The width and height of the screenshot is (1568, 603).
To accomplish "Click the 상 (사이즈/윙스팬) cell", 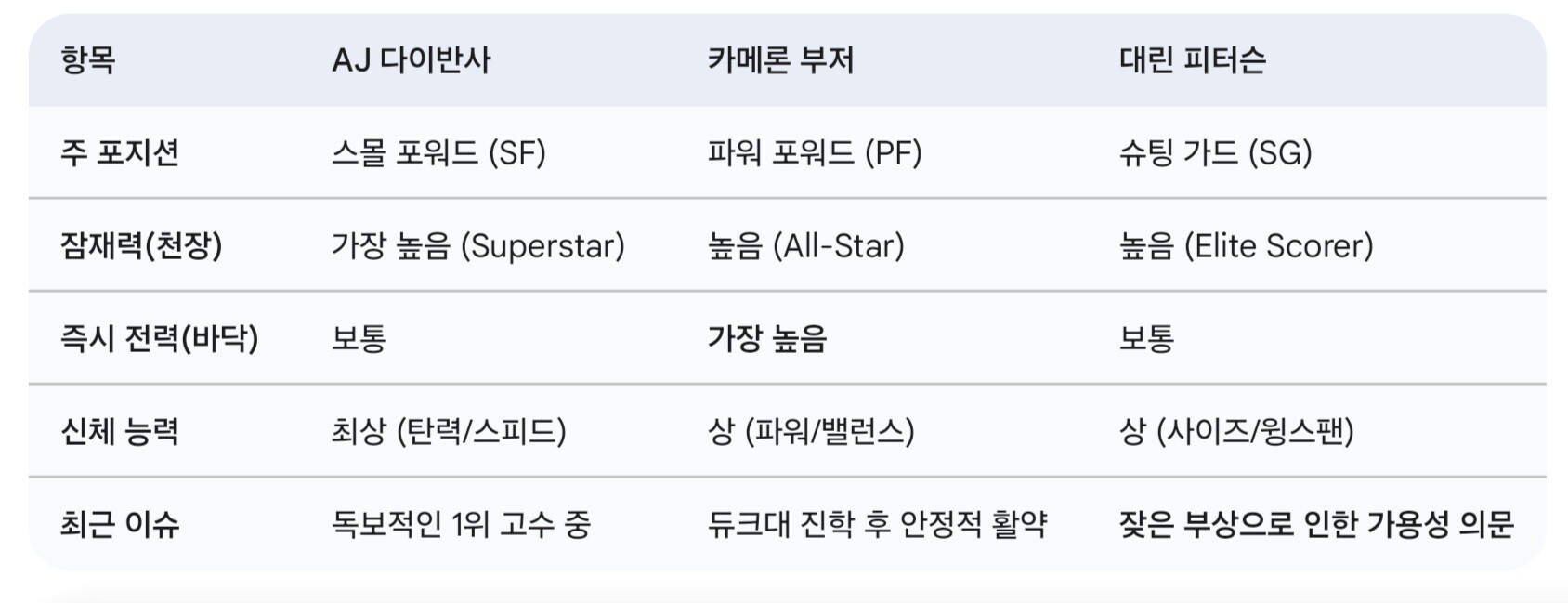I will [1236, 431].
